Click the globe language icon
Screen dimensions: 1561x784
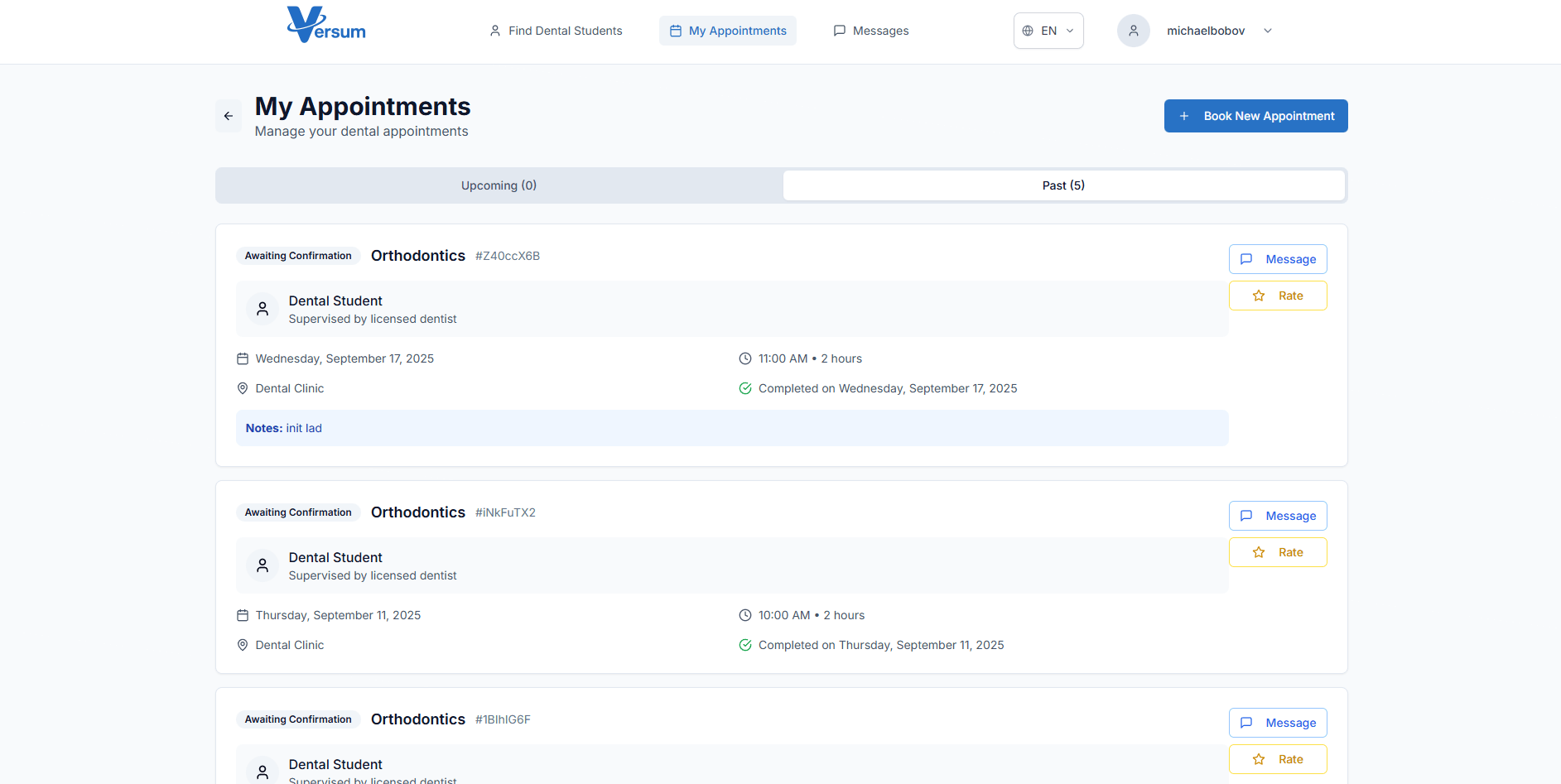[x=1028, y=31]
